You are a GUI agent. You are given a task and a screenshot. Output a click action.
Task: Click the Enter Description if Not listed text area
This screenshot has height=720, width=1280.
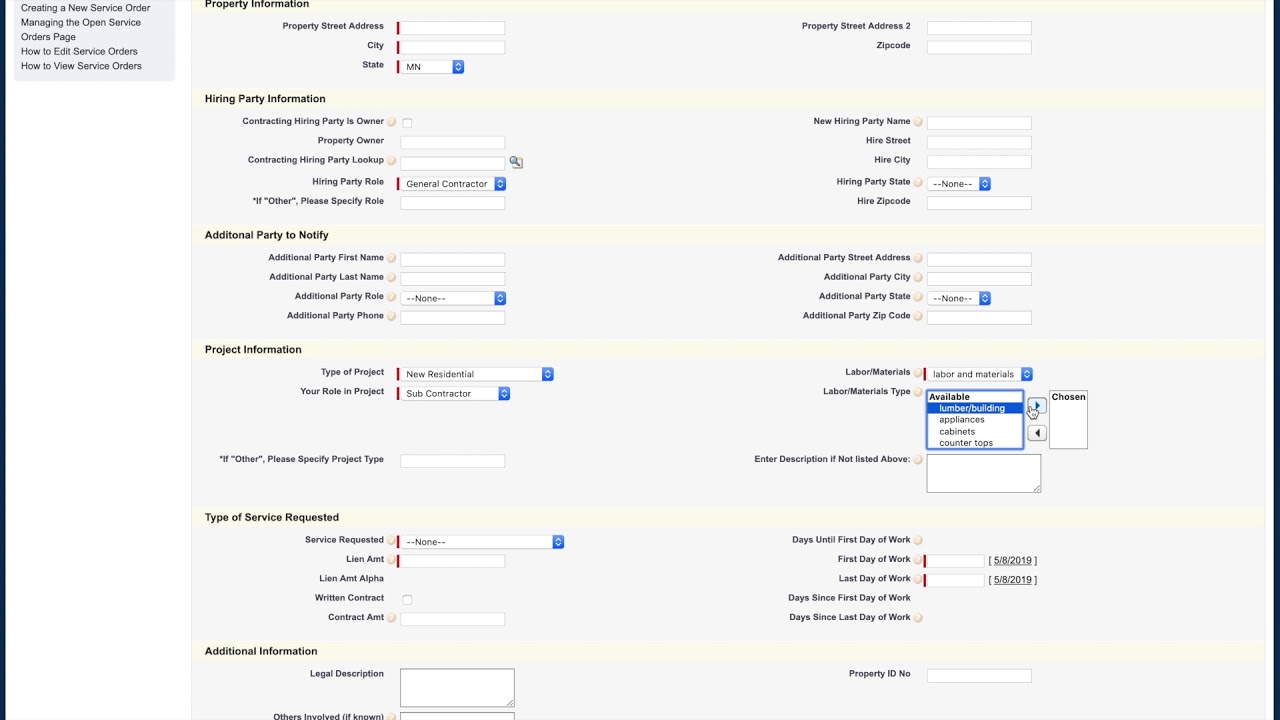click(984, 473)
